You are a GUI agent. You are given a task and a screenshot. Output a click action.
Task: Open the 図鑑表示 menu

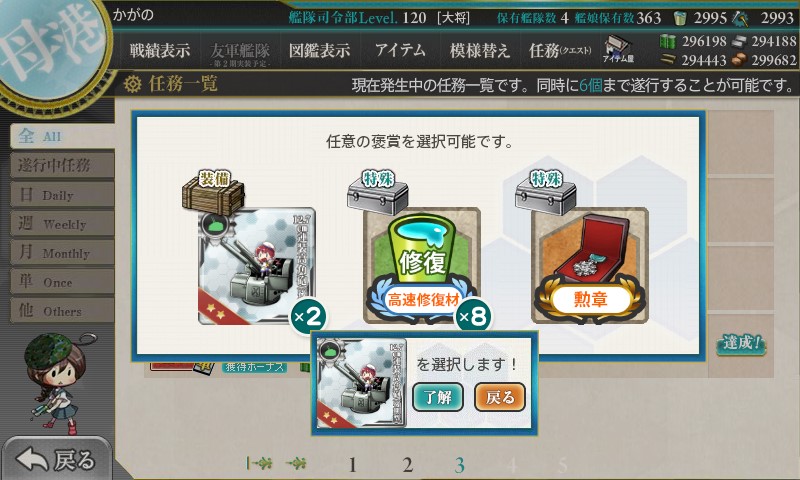pyautogui.click(x=320, y=50)
